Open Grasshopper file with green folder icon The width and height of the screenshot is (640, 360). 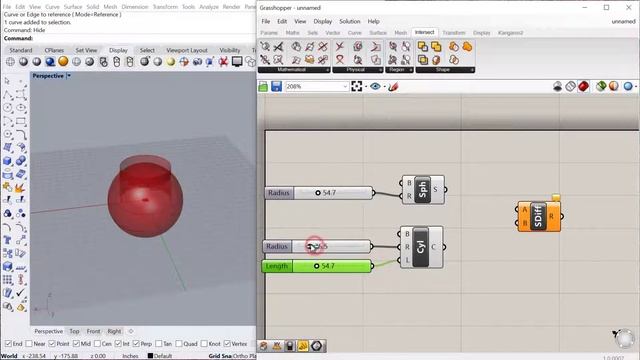[x=263, y=87]
